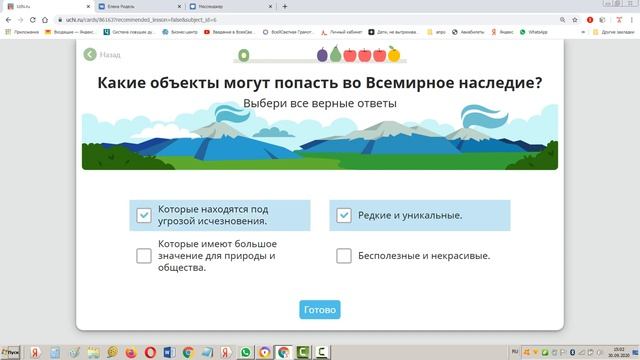Click the green back arrow icon next to Назад
640x360 pixels.
tap(90, 54)
